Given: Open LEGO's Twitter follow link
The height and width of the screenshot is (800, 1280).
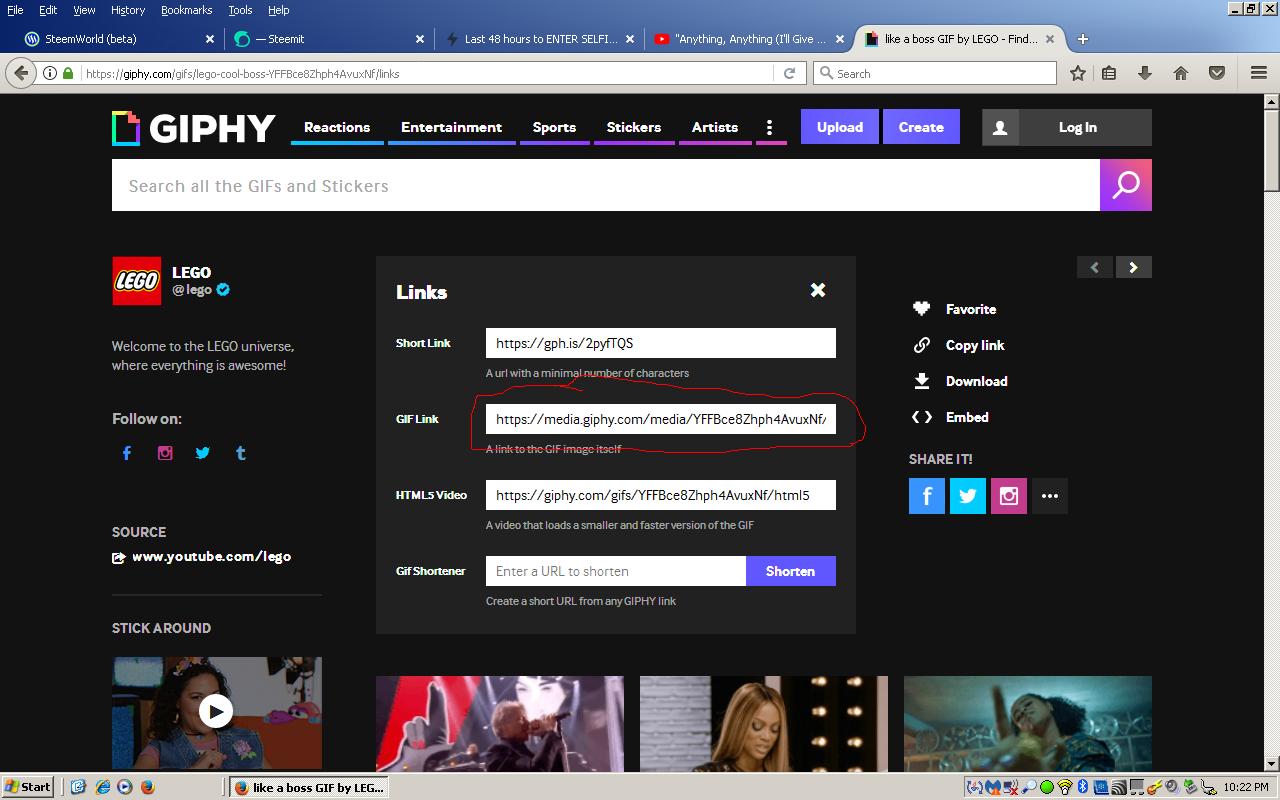Looking at the screenshot, I should pyautogui.click(x=203, y=453).
